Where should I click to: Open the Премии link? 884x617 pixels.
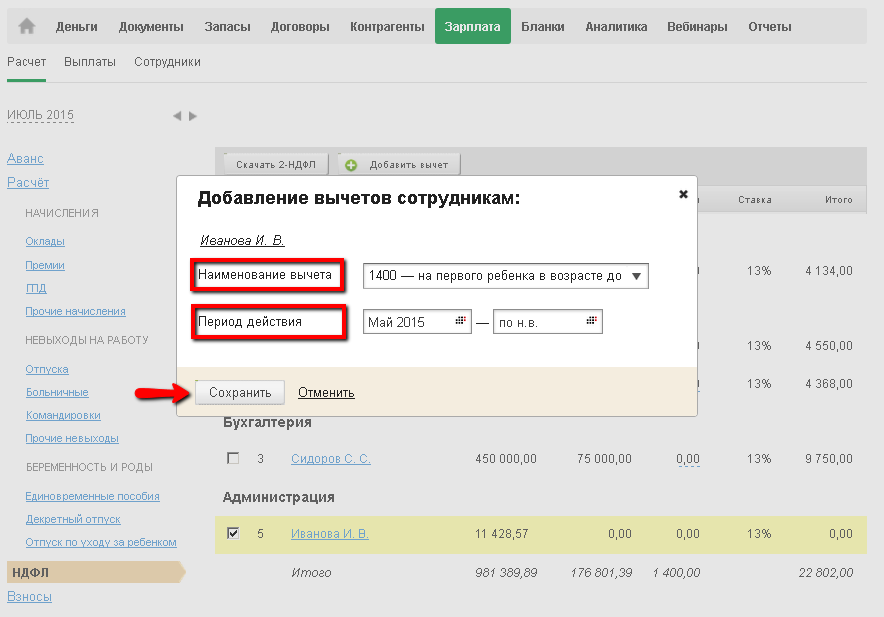click(x=45, y=265)
